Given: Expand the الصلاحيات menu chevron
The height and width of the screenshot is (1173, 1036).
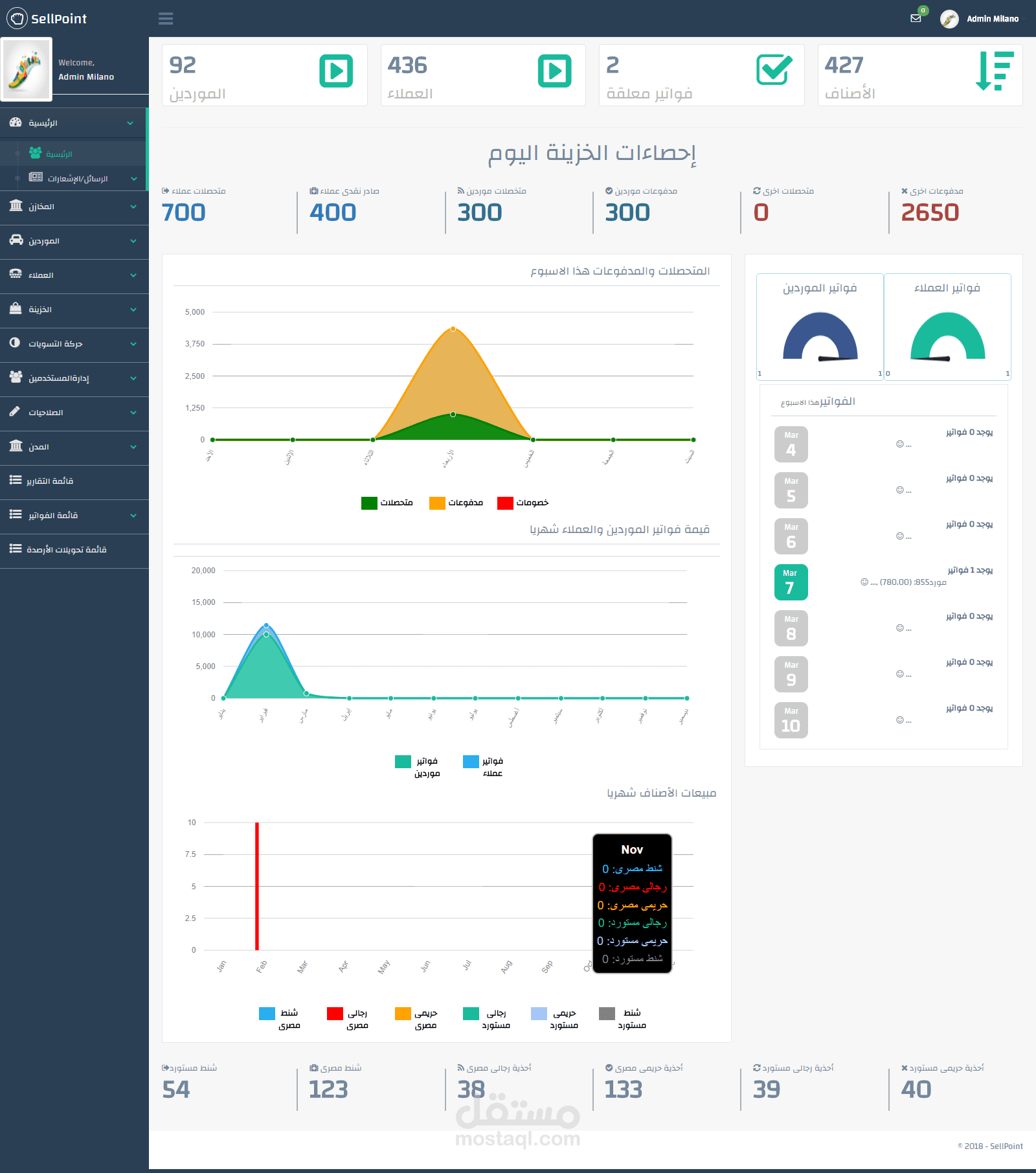Looking at the screenshot, I should coord(133,413).
